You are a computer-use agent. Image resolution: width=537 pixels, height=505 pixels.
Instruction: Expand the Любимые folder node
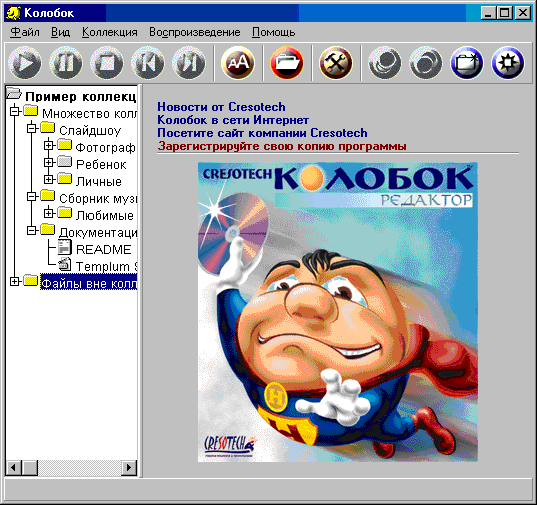click(49, 213)
